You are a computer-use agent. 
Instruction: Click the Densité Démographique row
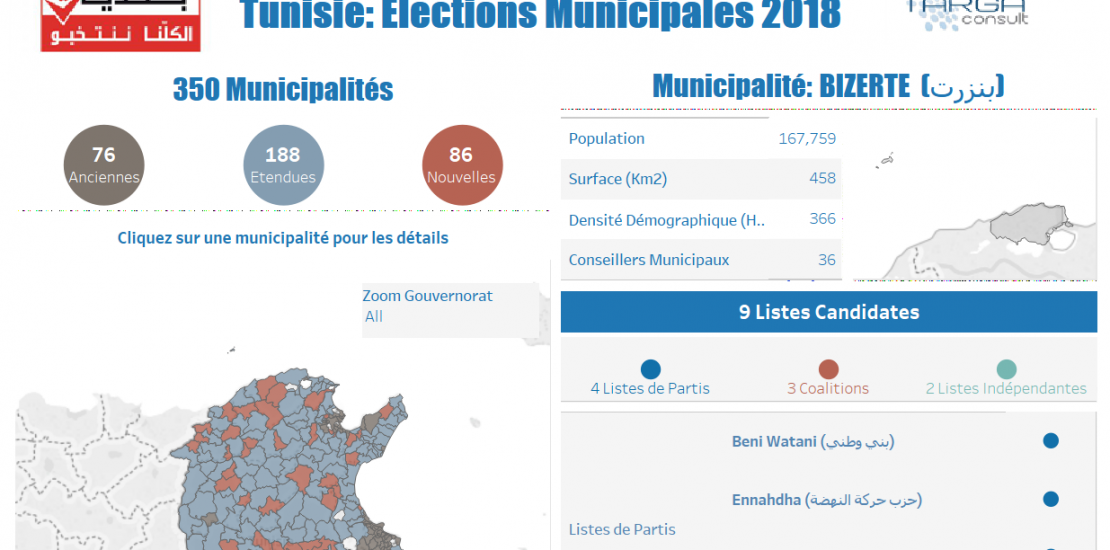pos(701,219)
